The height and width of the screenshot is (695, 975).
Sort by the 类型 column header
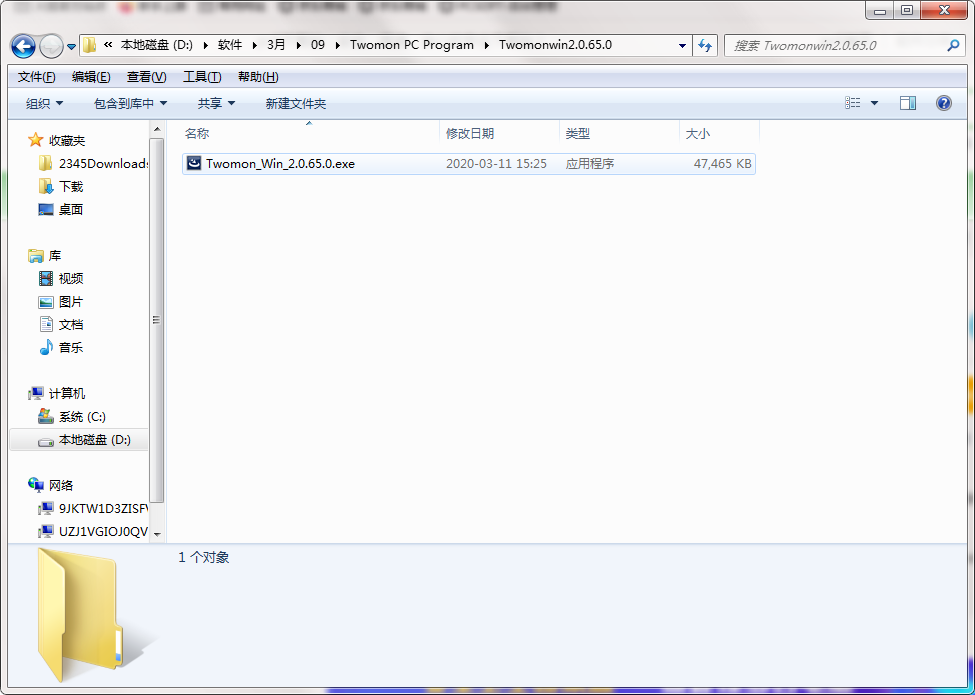point(619,134)
